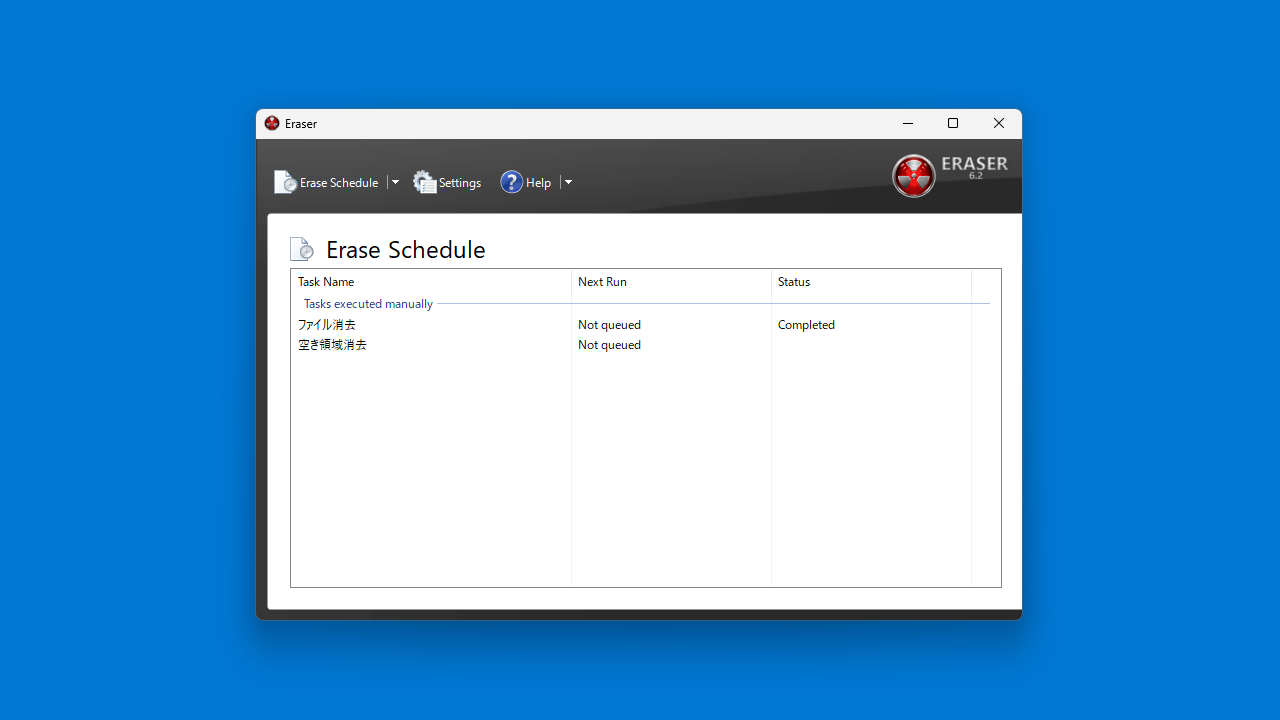Click the Help toolbar label
The image size is (1280, 720).
click(538, 183)
